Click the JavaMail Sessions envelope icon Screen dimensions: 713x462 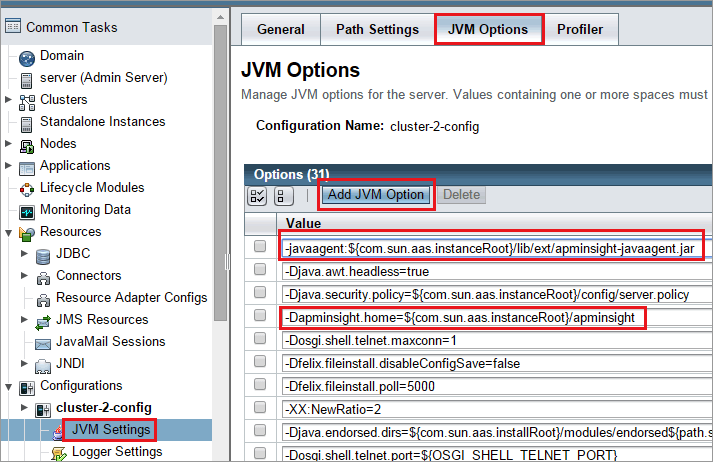click(43, 342)
